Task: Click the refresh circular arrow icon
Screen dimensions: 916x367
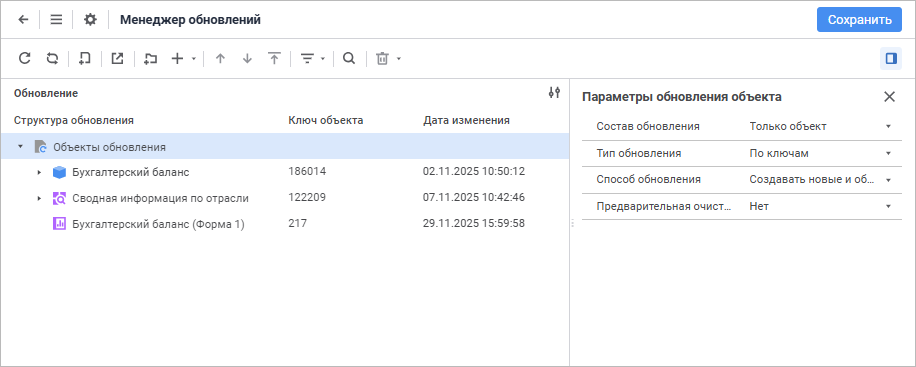Action: pyautogui.click(x=24, y=58)
